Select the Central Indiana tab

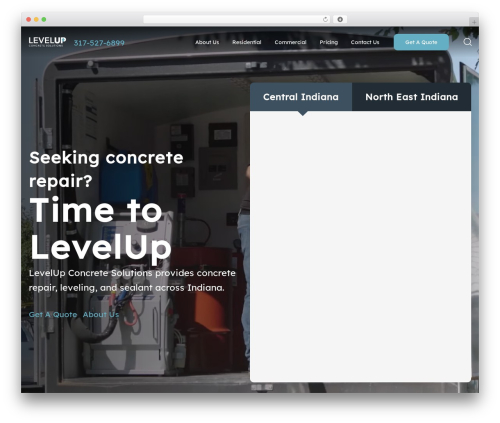(x=301, y=97)
